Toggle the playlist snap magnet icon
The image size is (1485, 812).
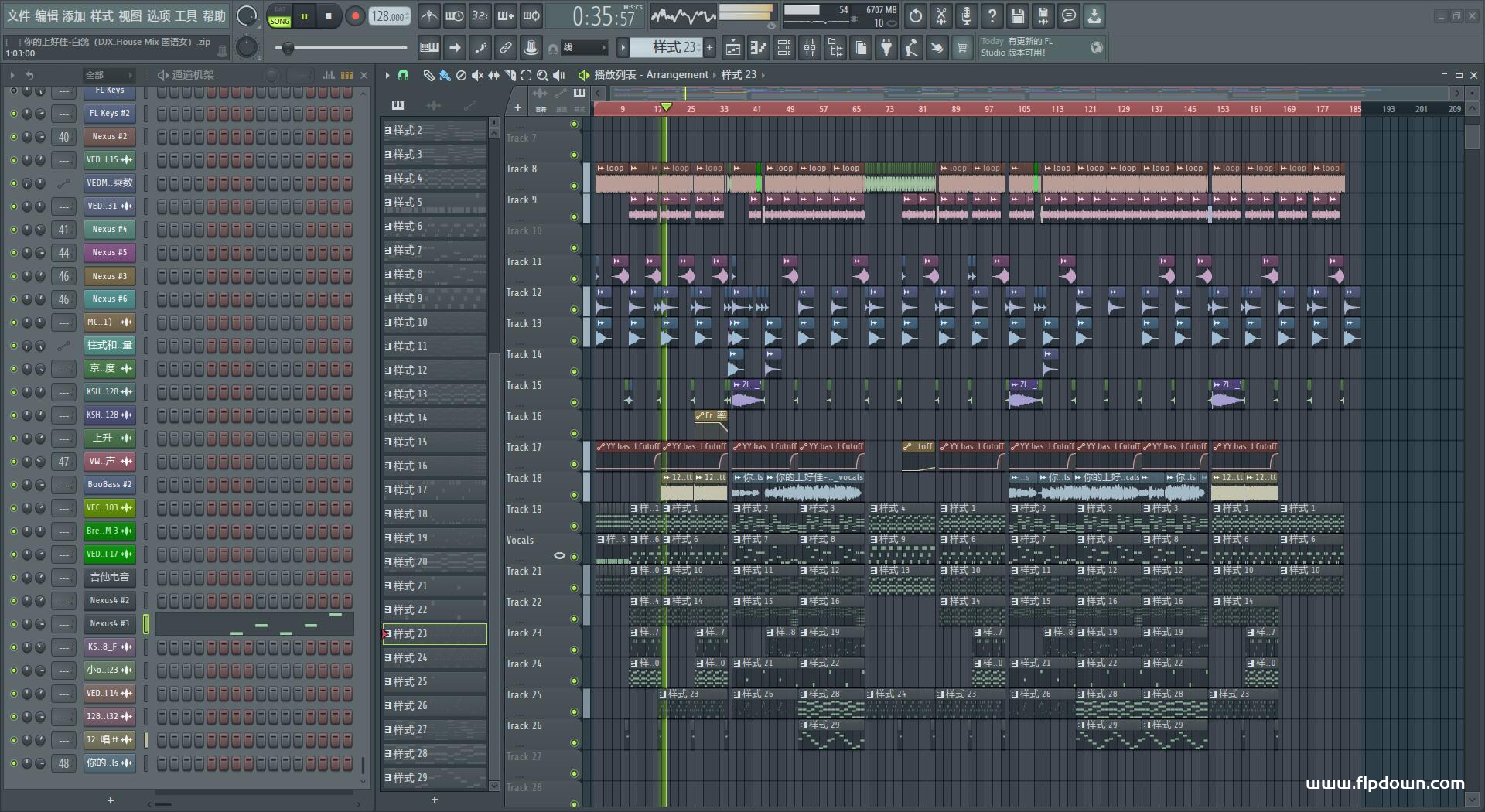pos(403,75)
